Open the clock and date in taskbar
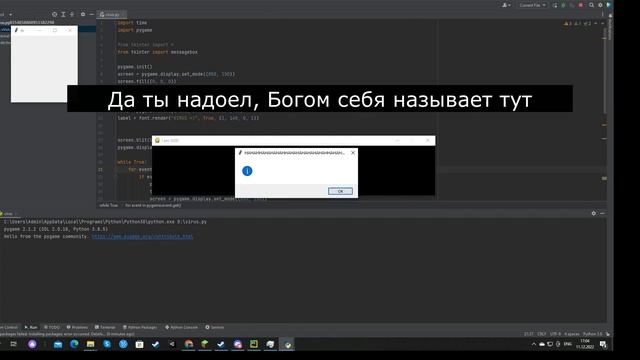 585,344
